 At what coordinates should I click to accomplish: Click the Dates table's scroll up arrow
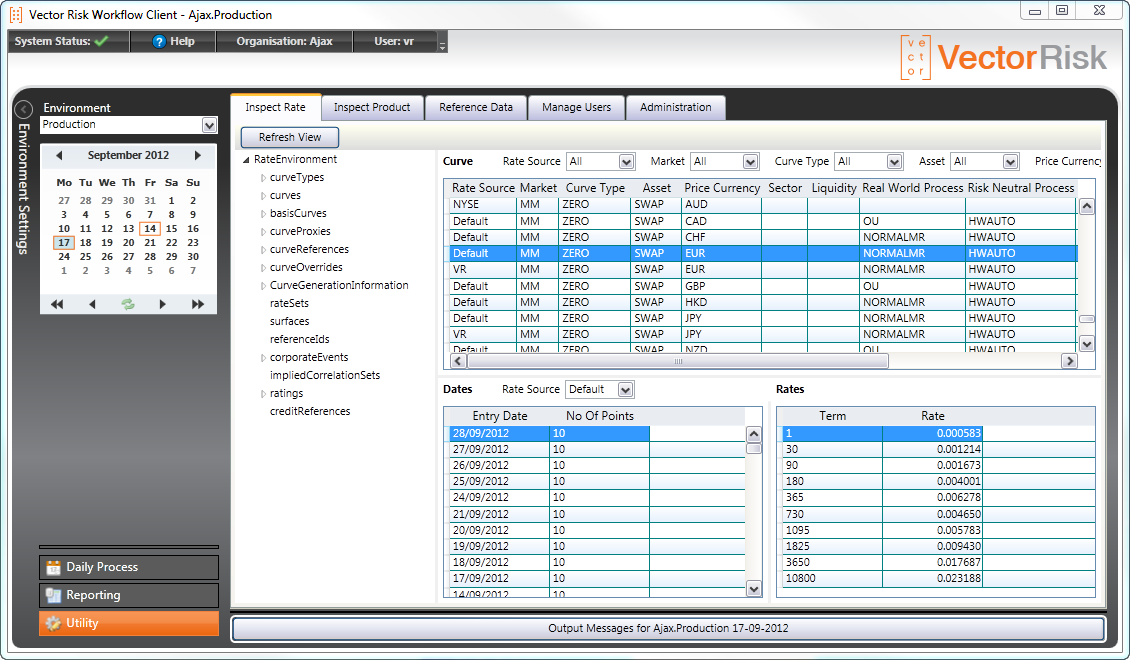click(754, 434)
